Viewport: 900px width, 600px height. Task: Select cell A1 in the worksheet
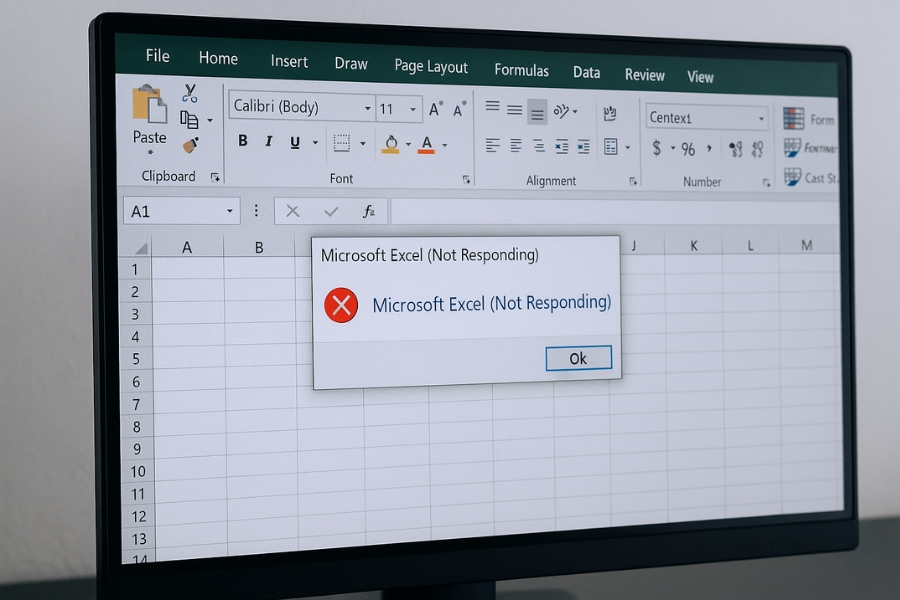pyautogui.click(x=187, y=270)
